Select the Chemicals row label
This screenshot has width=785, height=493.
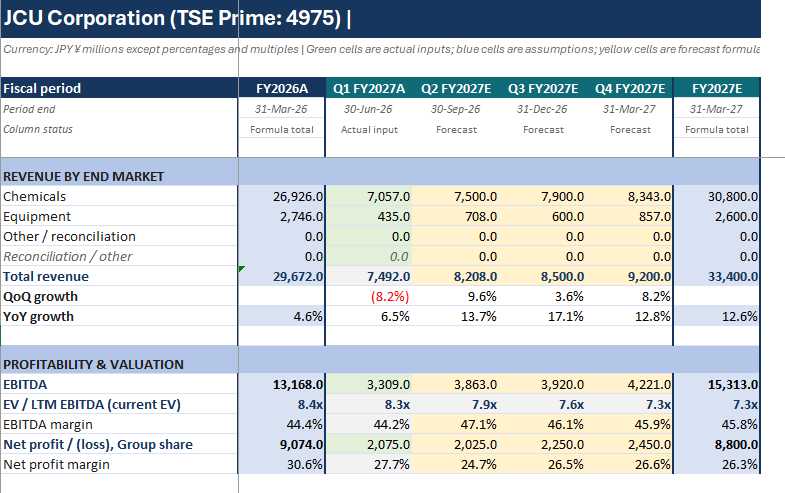click(x=119, y=196)
